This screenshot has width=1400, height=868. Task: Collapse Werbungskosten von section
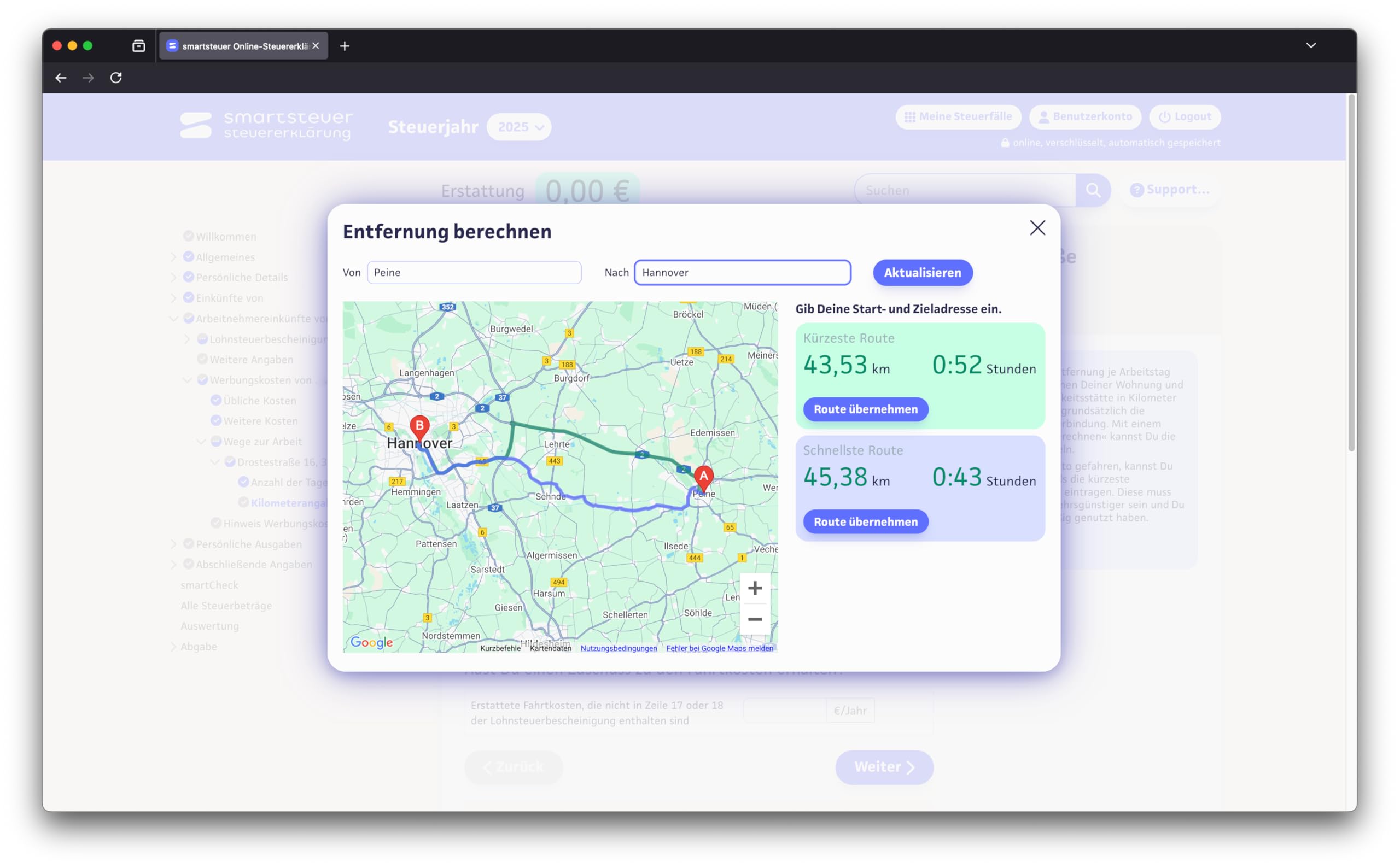187,380
